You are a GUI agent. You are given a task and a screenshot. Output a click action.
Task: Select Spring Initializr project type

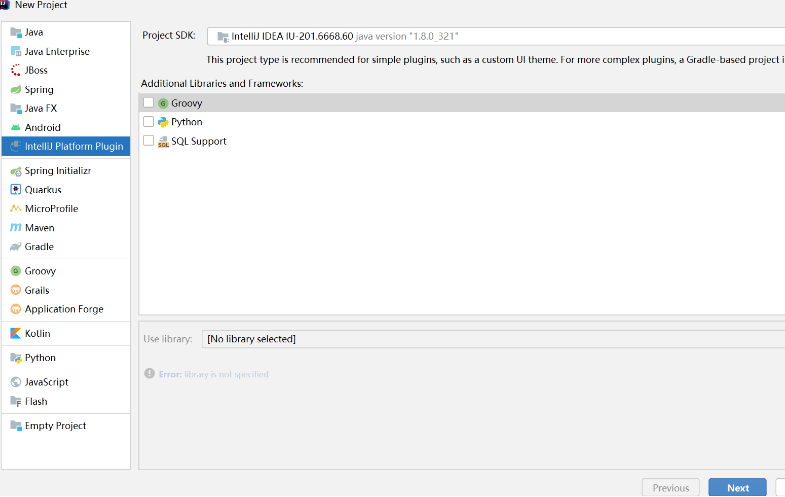[x=57, y=171]
